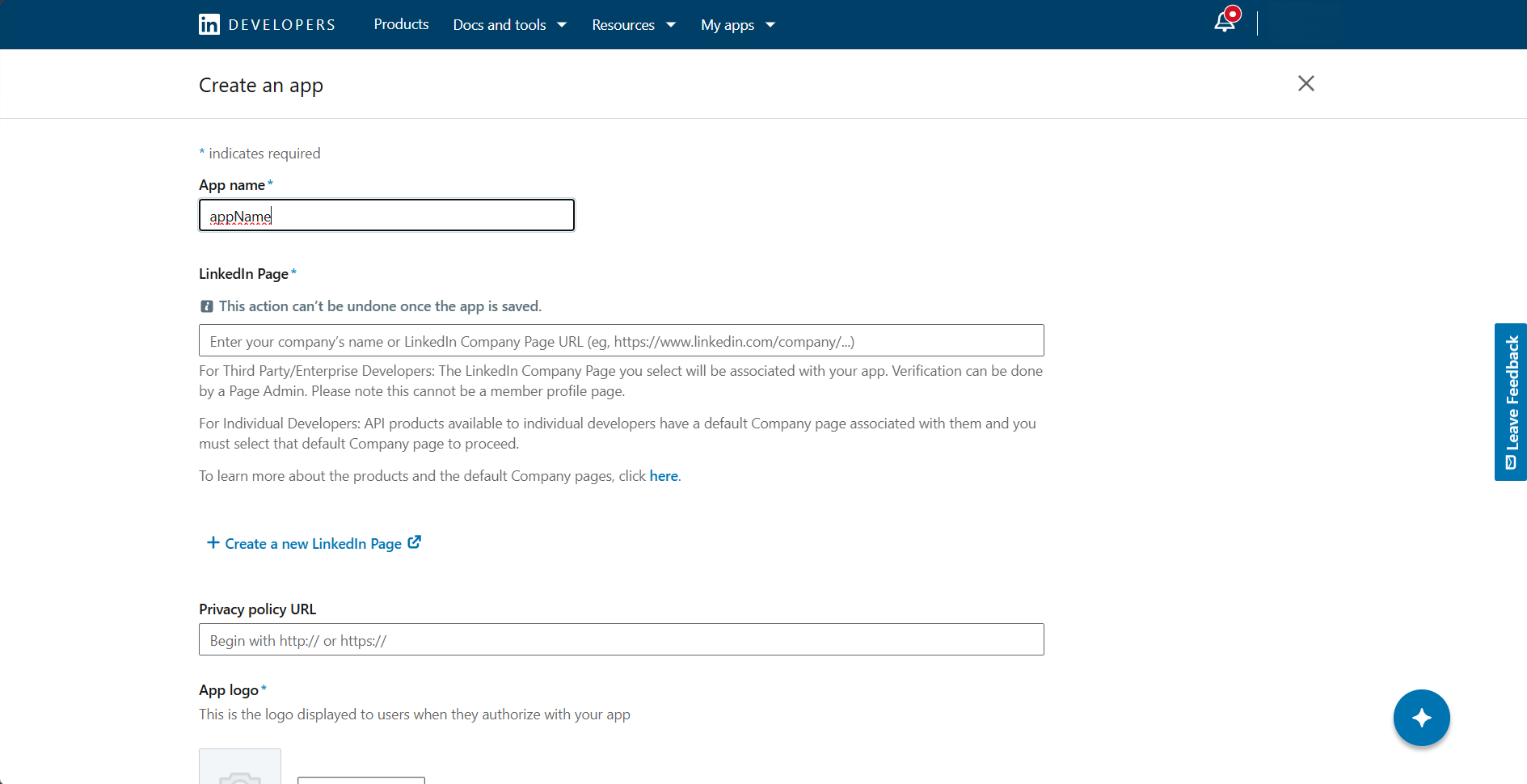This screenshot has width=1527, height=784.
Task: Click the LinkedIn Page company input
Action: [621, 340]
